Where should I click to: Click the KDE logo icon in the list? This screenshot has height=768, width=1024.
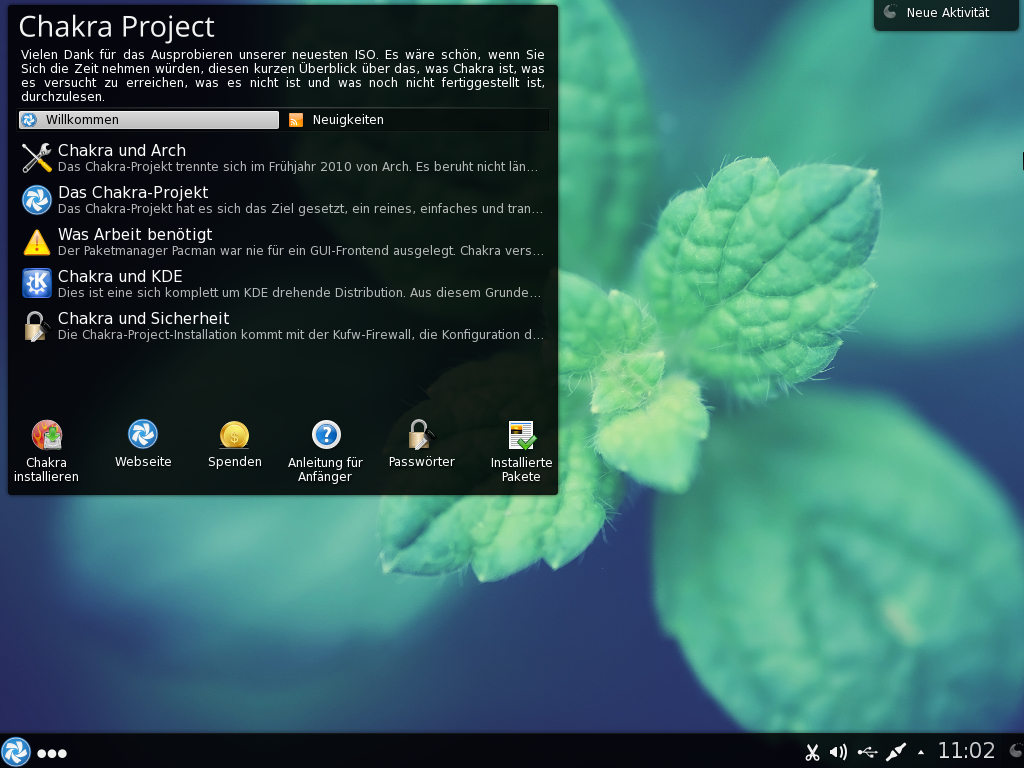pos(37,283)
